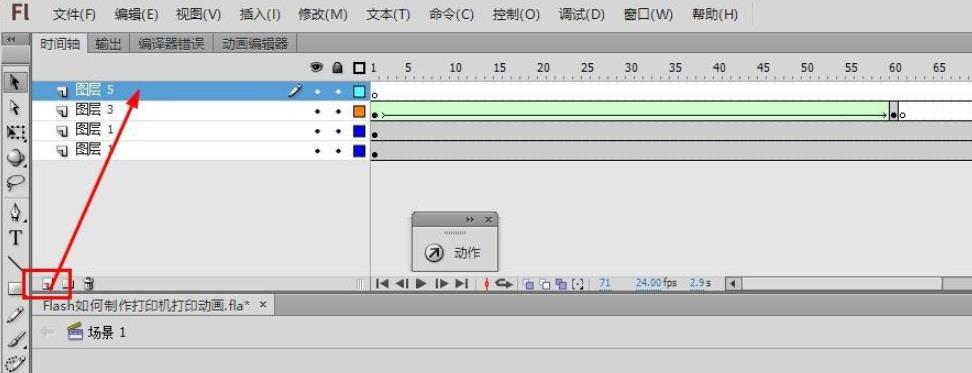The width and height of the screenshot is (972, 373).
Task: Click the 场景 1 scene label
Action: [107, 333]
